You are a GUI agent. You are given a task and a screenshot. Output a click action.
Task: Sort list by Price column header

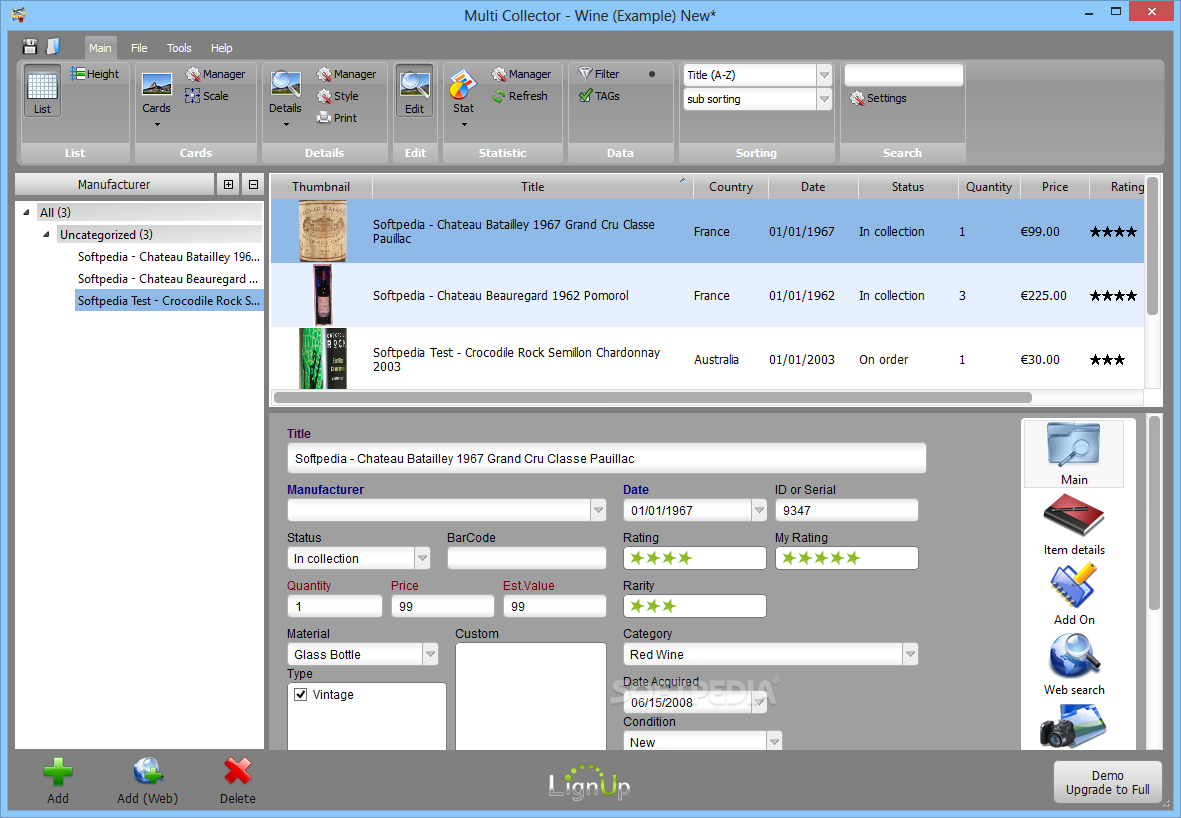[x=1054, y=187]
